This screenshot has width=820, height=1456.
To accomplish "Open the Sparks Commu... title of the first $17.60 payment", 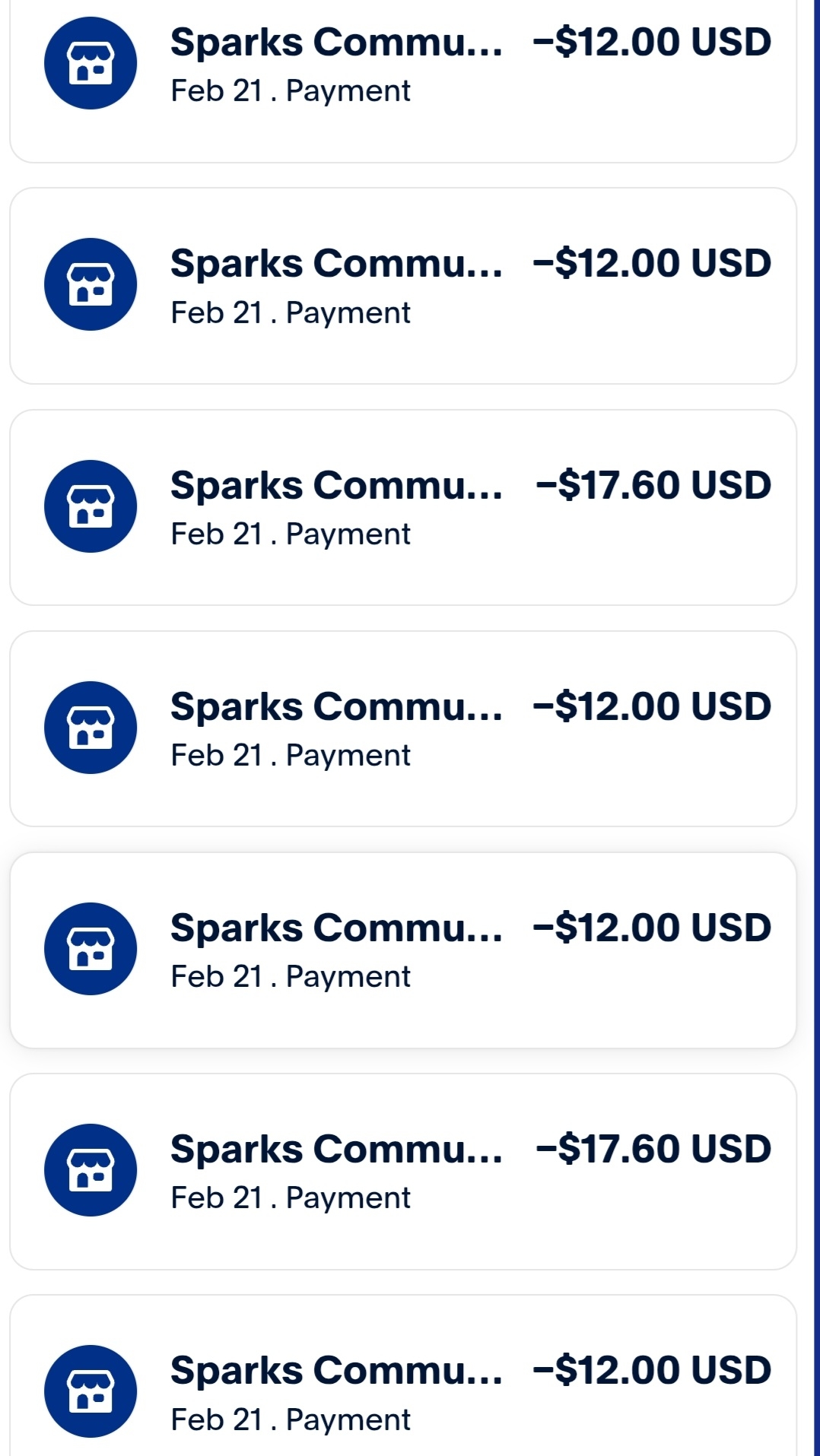I will pos(335,486).
